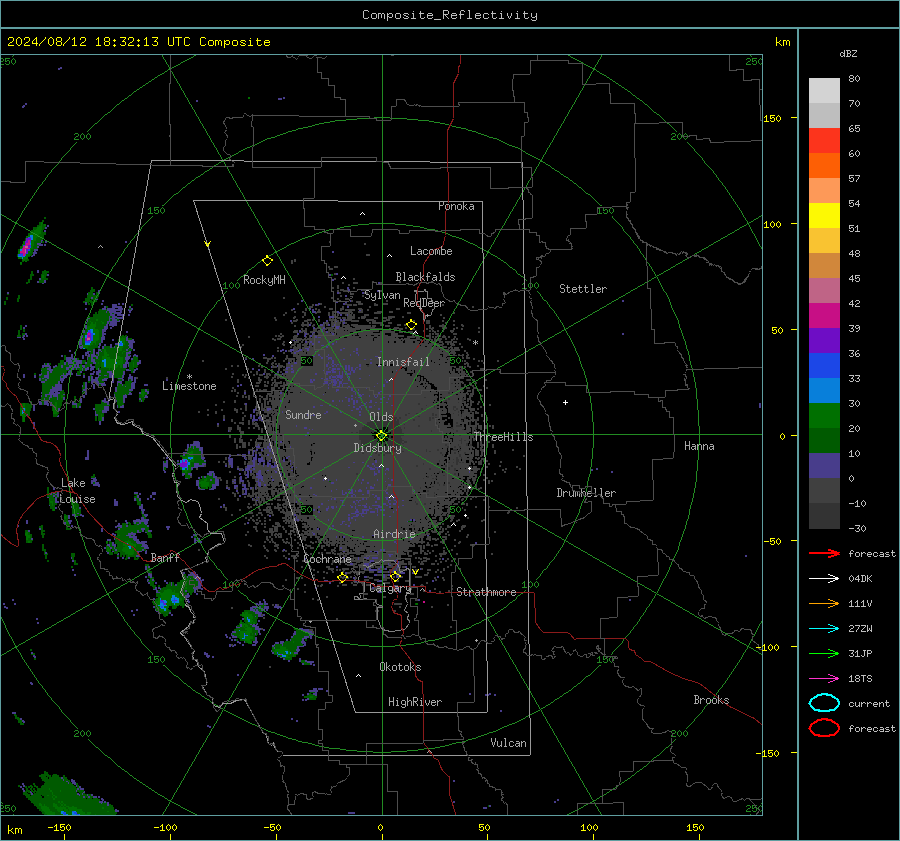
Task: Click the Ponoka city label
Action: (456, 206)
